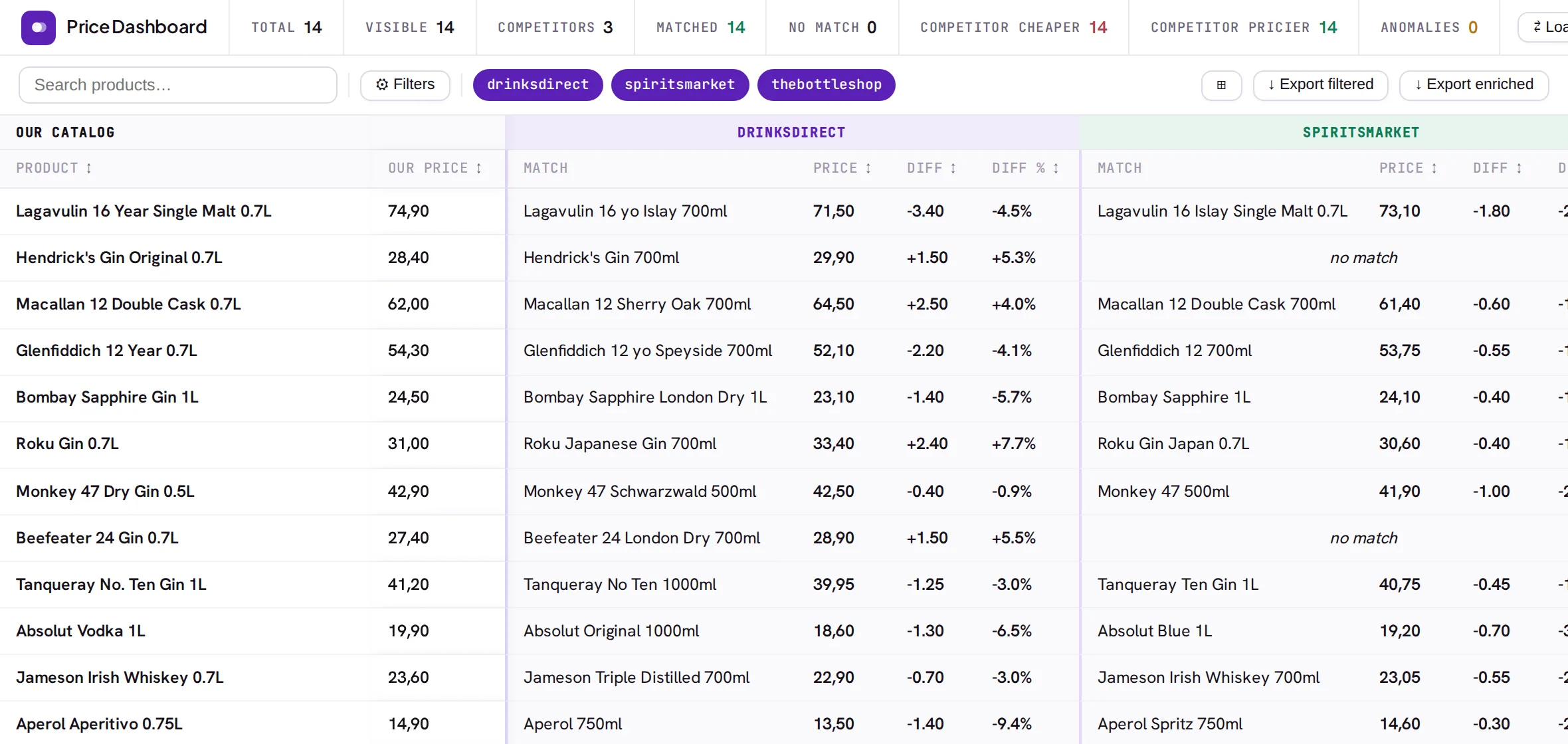1568x744 pixels.
Task: Focus the Search products field
Action: (178, 85)
